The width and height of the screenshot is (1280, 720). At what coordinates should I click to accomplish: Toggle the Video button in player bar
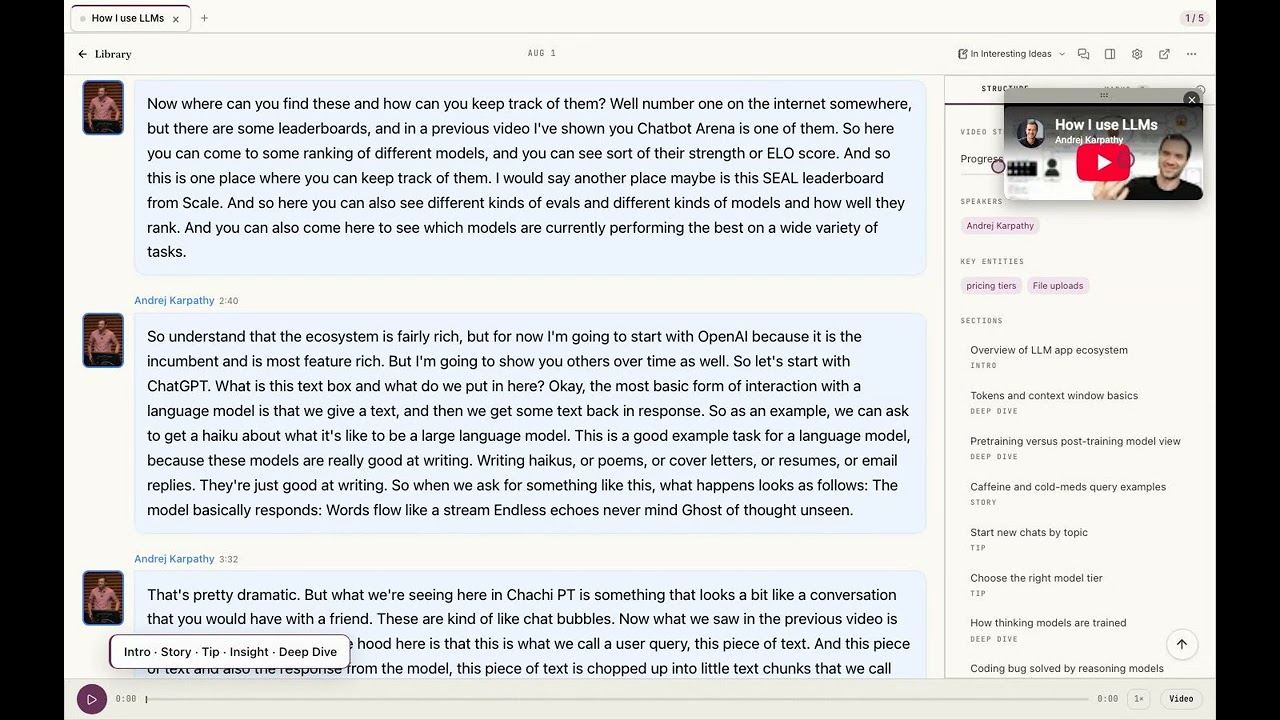tap(1181, 699)
